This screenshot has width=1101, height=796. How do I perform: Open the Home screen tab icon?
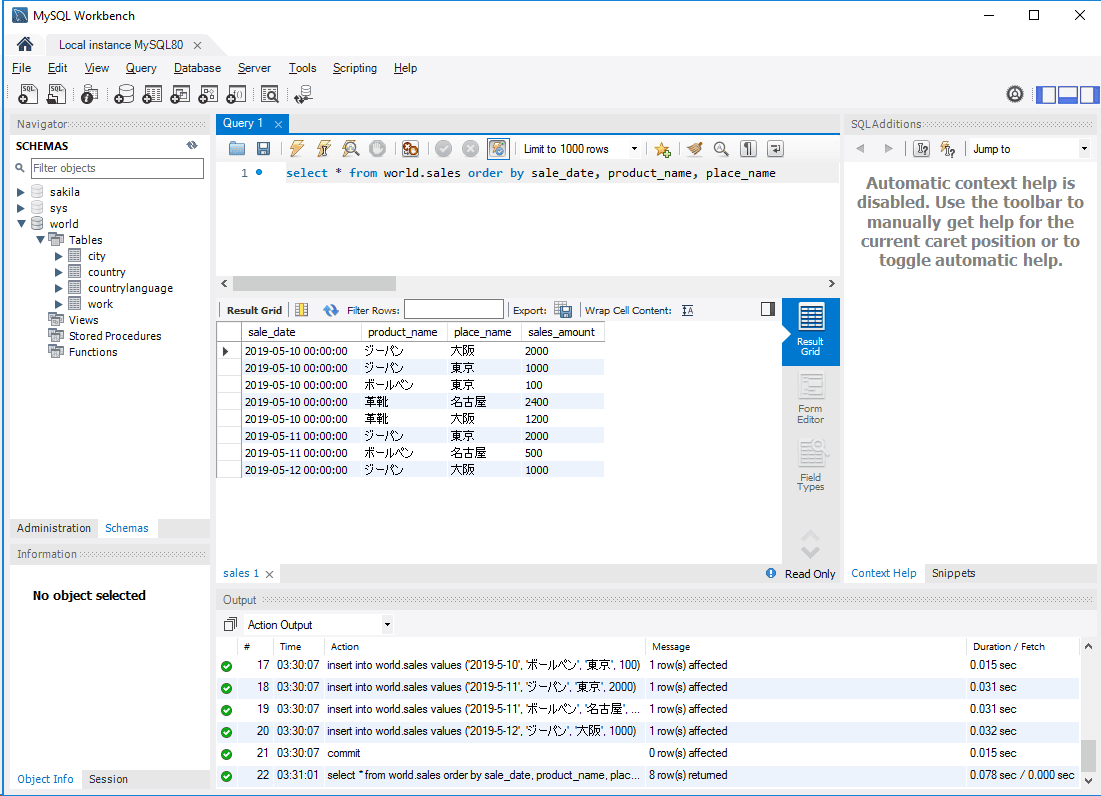click(x=25, y=44)
